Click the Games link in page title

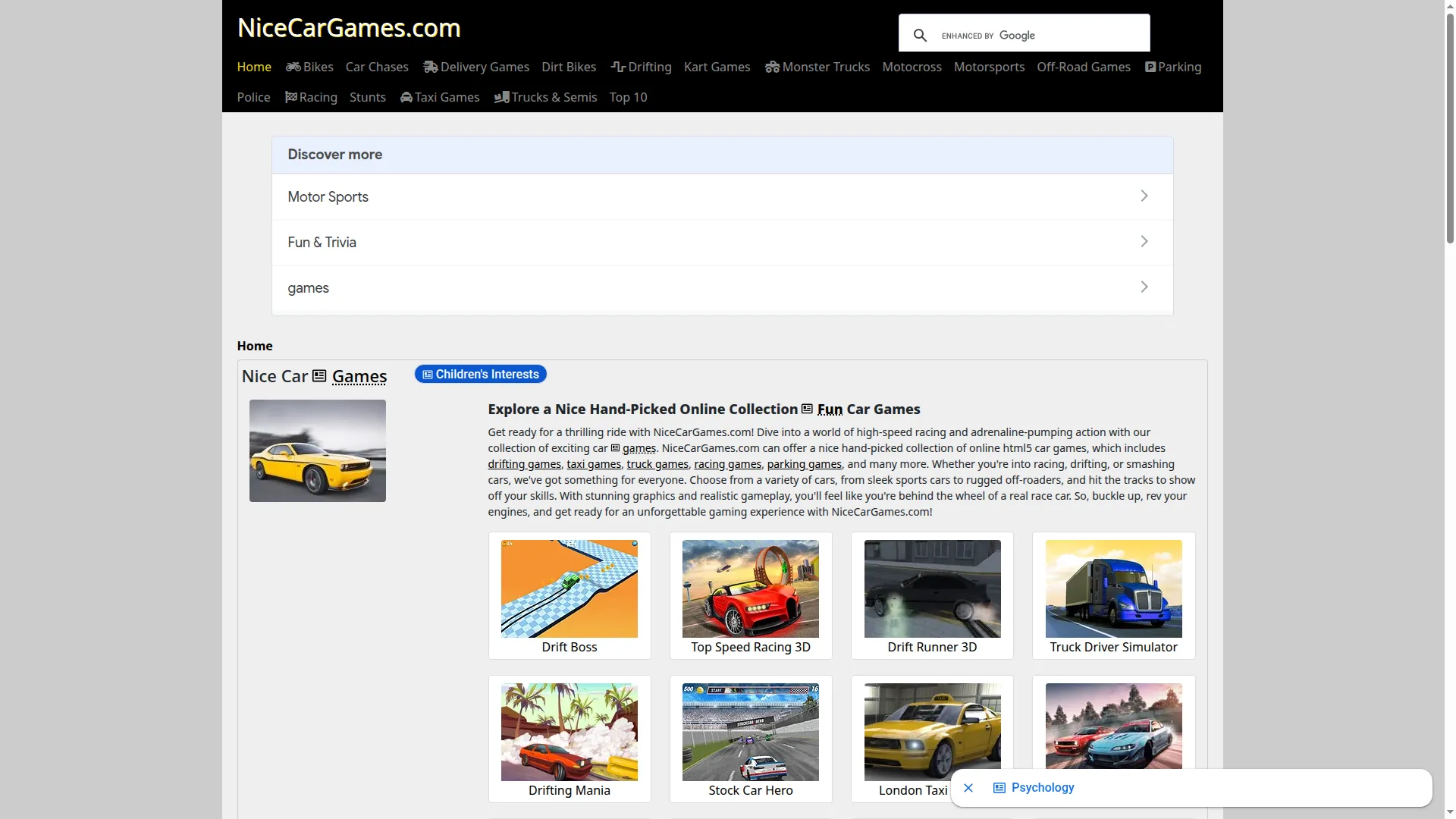[x=359, y=376]
